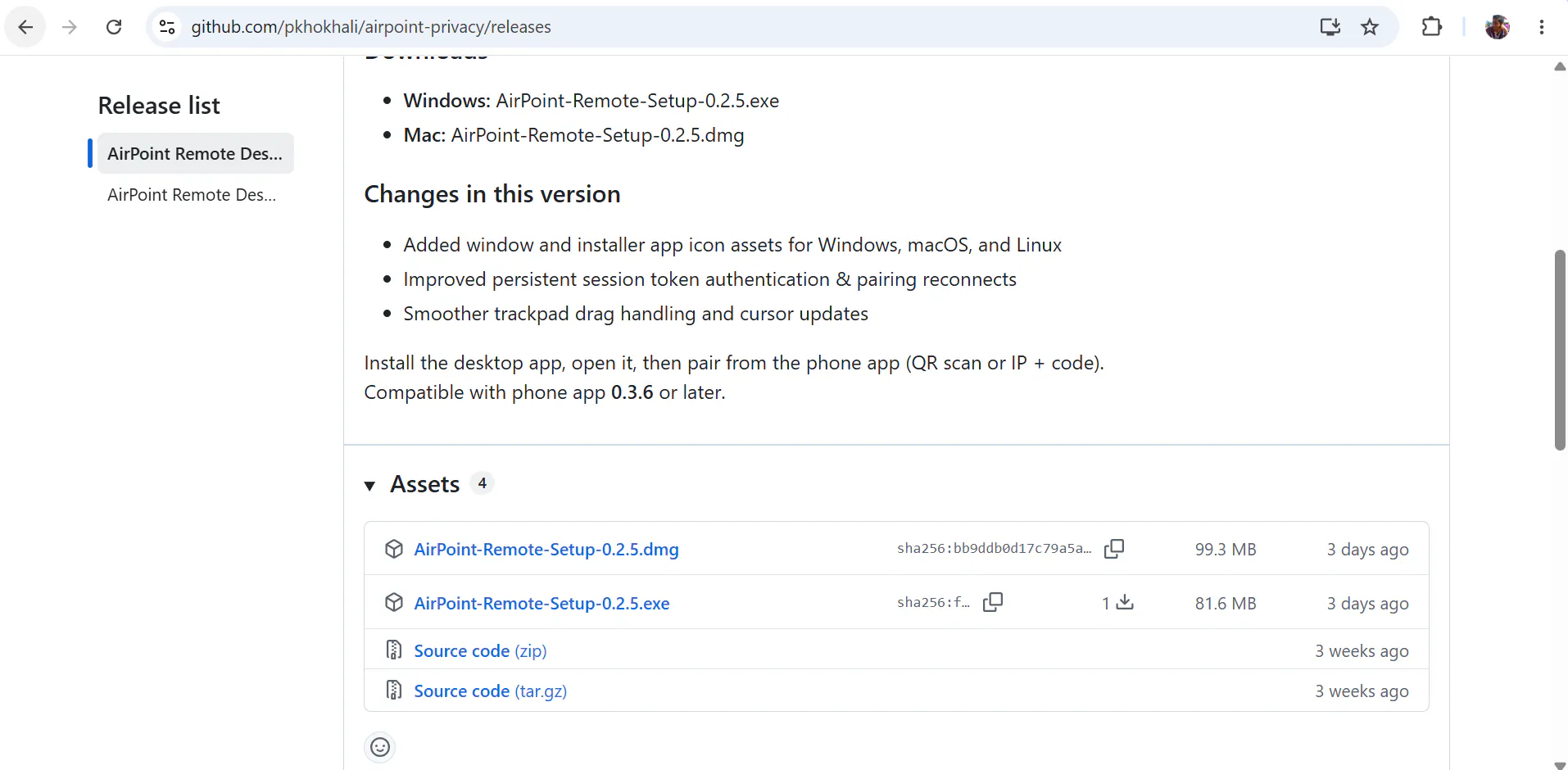Click 3 days ago on the exe row

1368,604
